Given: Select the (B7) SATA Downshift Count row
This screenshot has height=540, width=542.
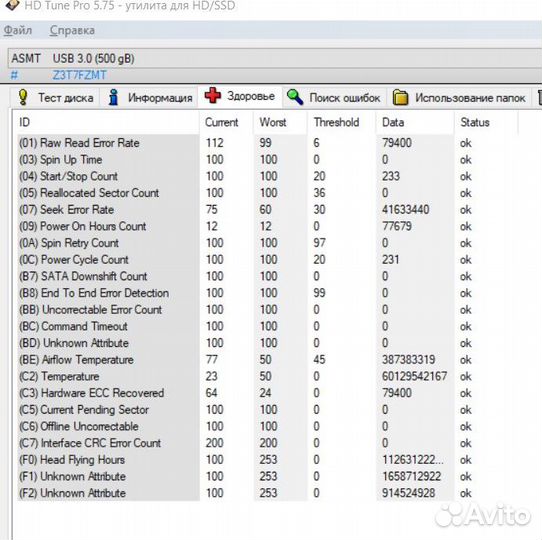Looking at the screenshot, I should point(268,276).
